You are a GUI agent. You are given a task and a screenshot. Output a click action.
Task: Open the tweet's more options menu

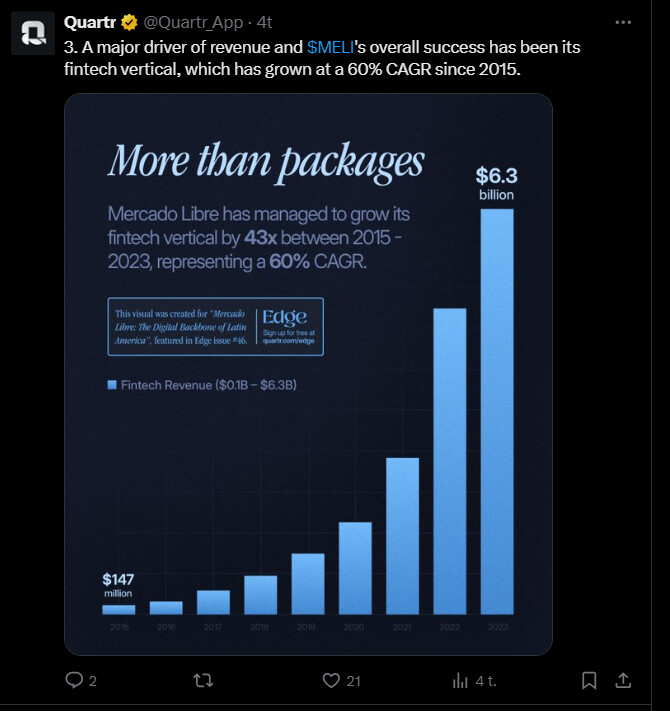click(x=623, y=22)
